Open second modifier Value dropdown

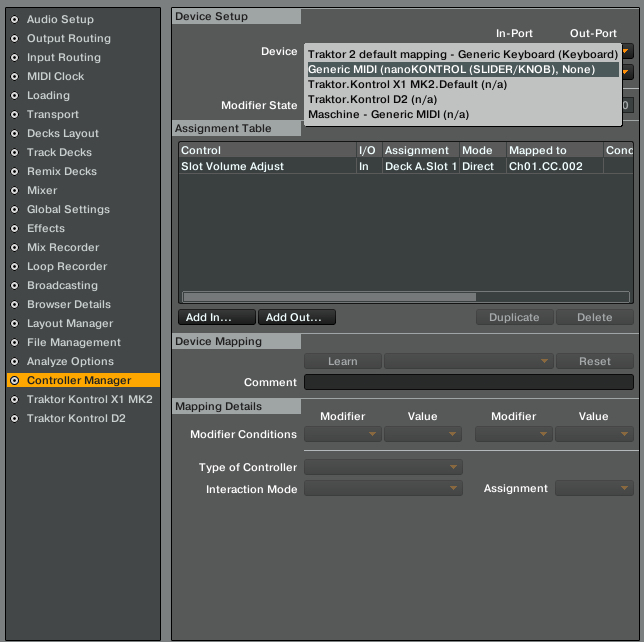(x=594, y=434)
